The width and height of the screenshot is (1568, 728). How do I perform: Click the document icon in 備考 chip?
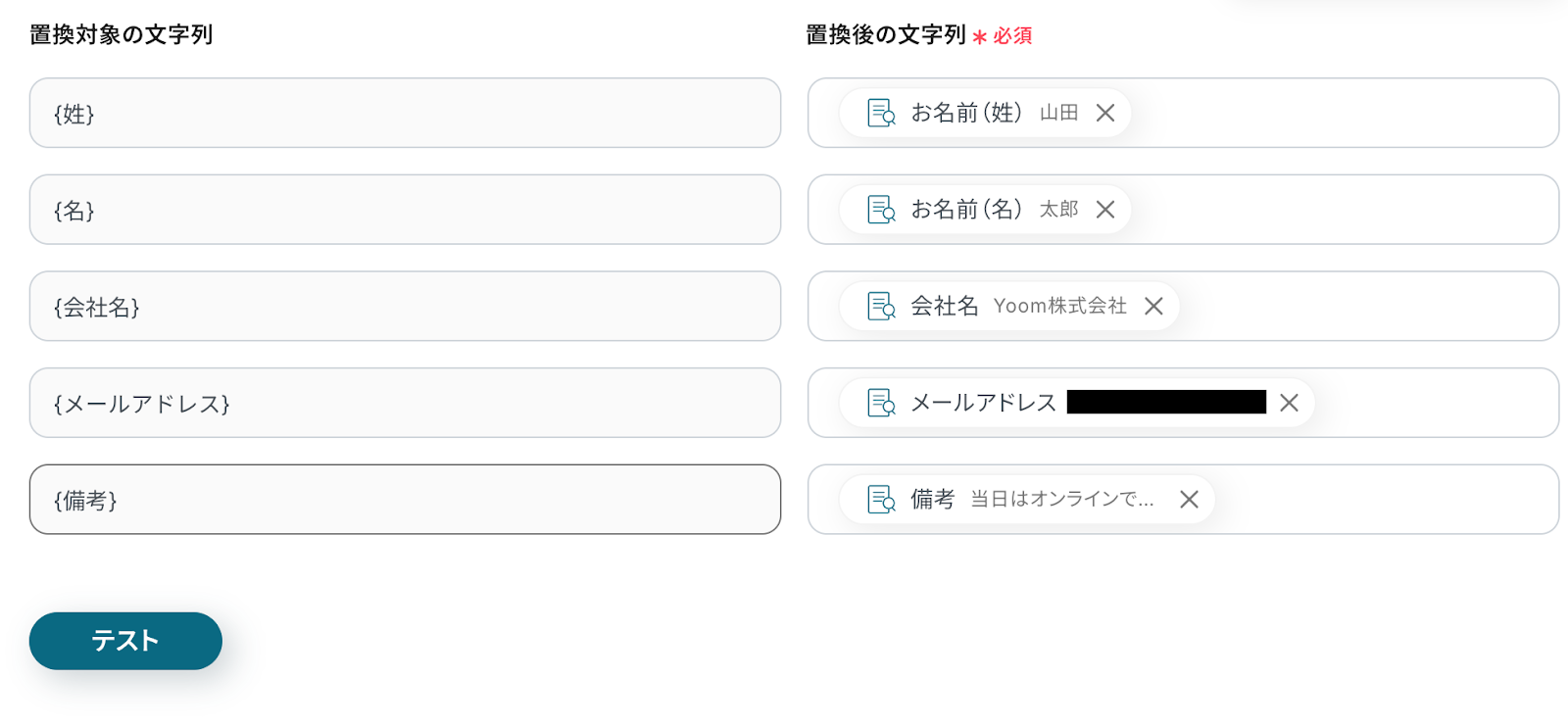(x=881, y=499)
